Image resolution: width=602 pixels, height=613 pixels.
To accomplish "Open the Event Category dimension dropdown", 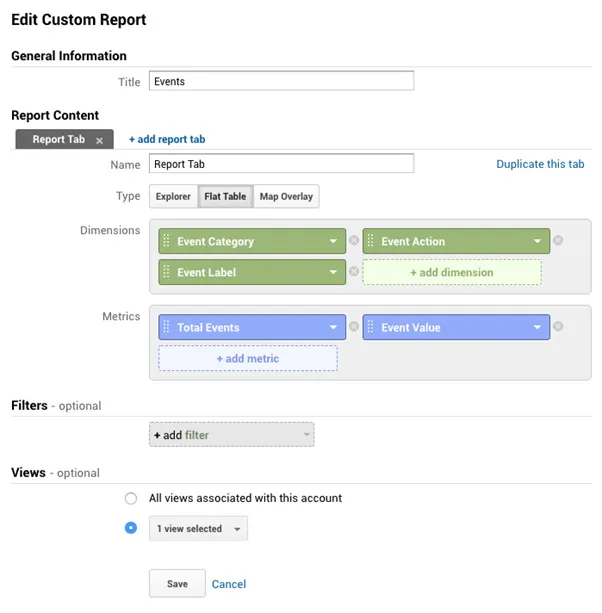I will point(333,241).
